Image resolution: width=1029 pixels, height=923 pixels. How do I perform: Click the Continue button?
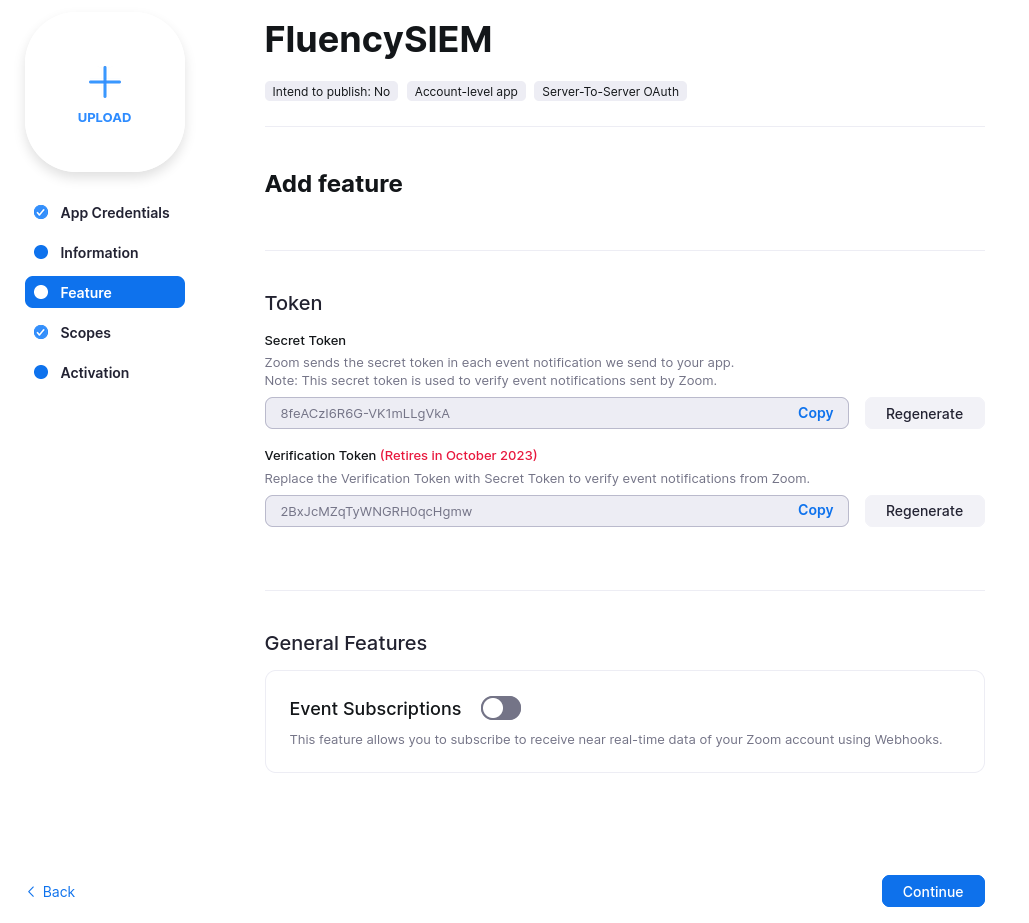[933, 891]
